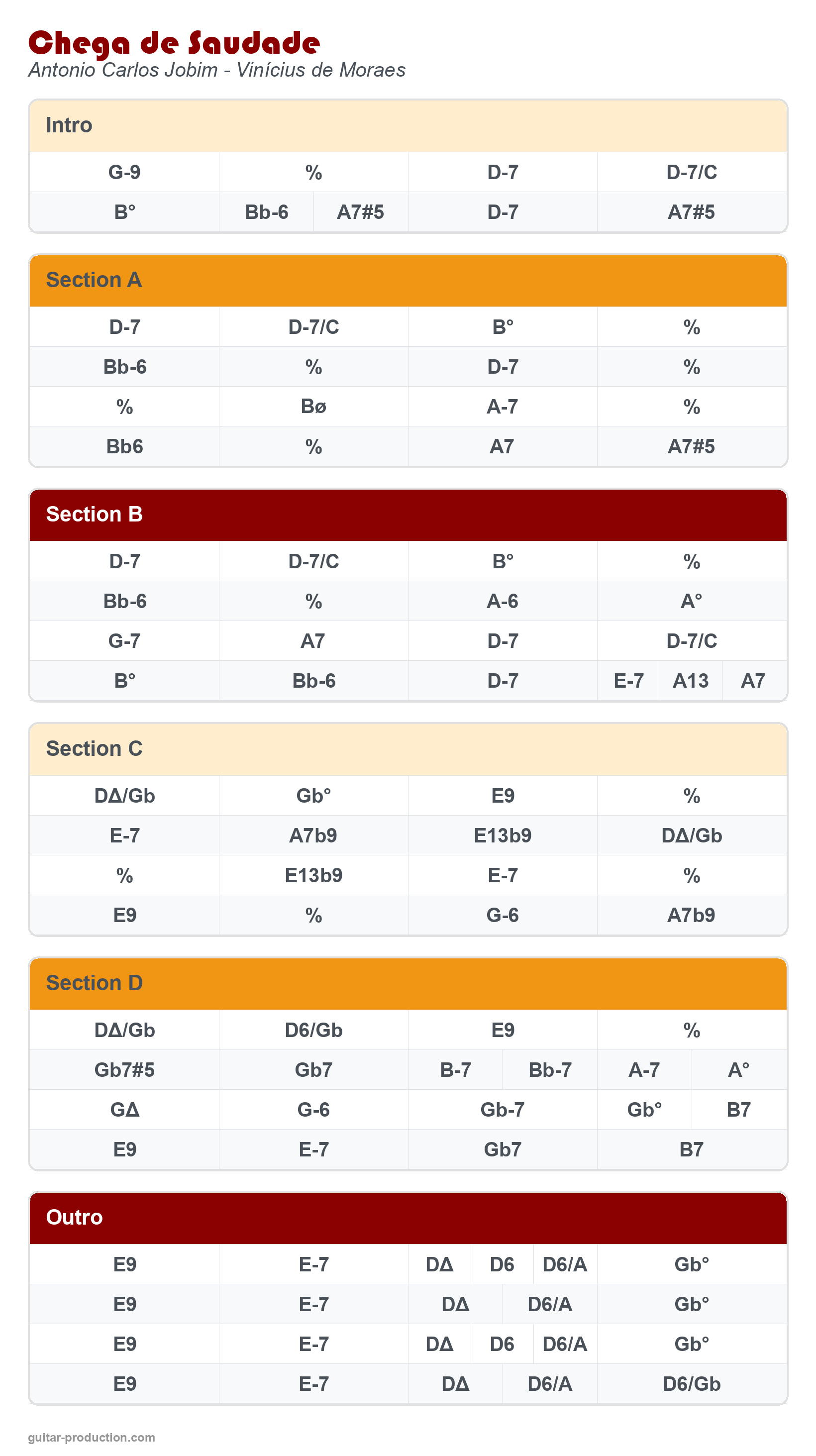816x1456 pixels.
Task: Select the Outro header bar
Action: (x=408, y=1218)
